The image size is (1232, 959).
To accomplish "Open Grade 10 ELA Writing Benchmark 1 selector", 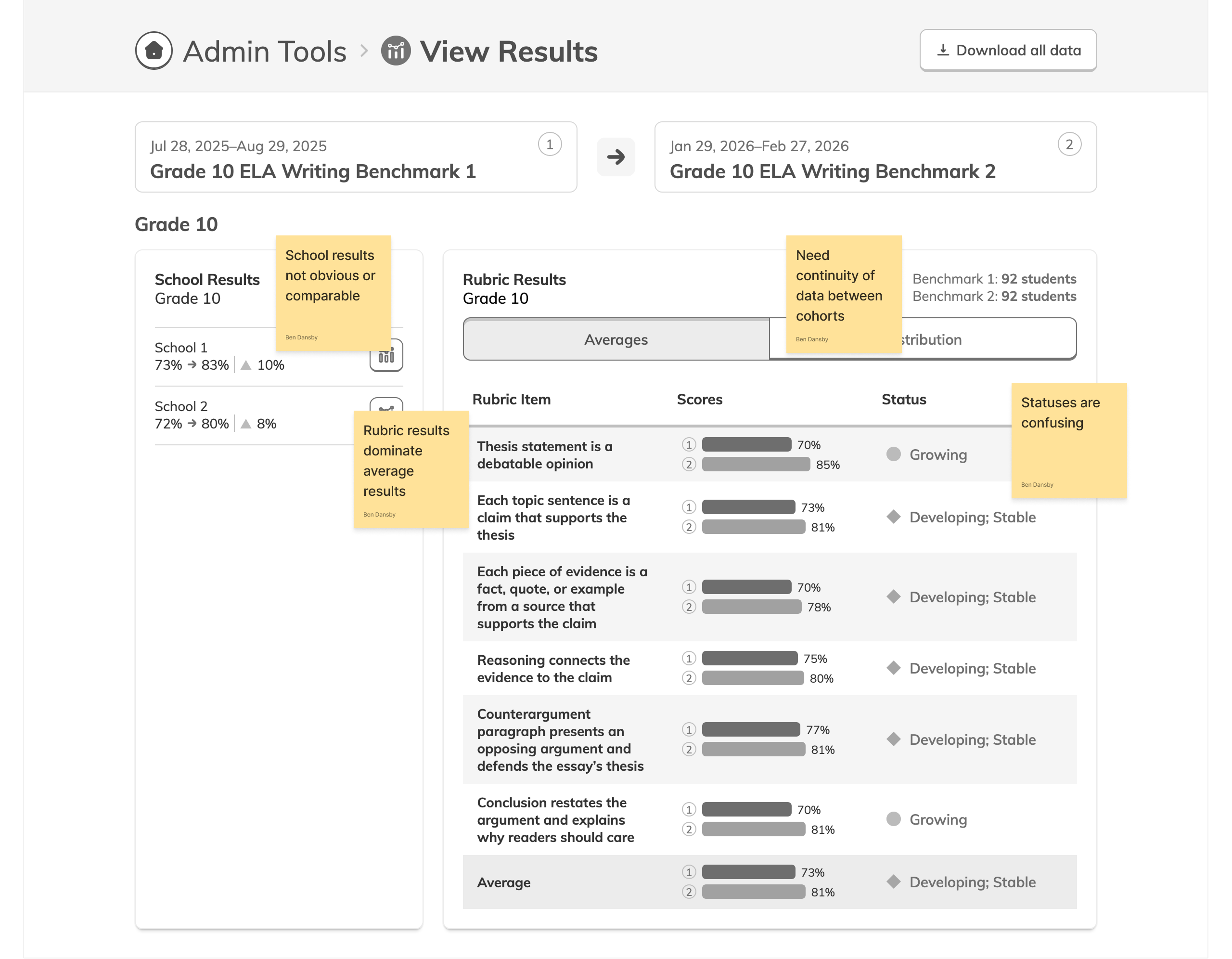I will click(x=355, y=157).
